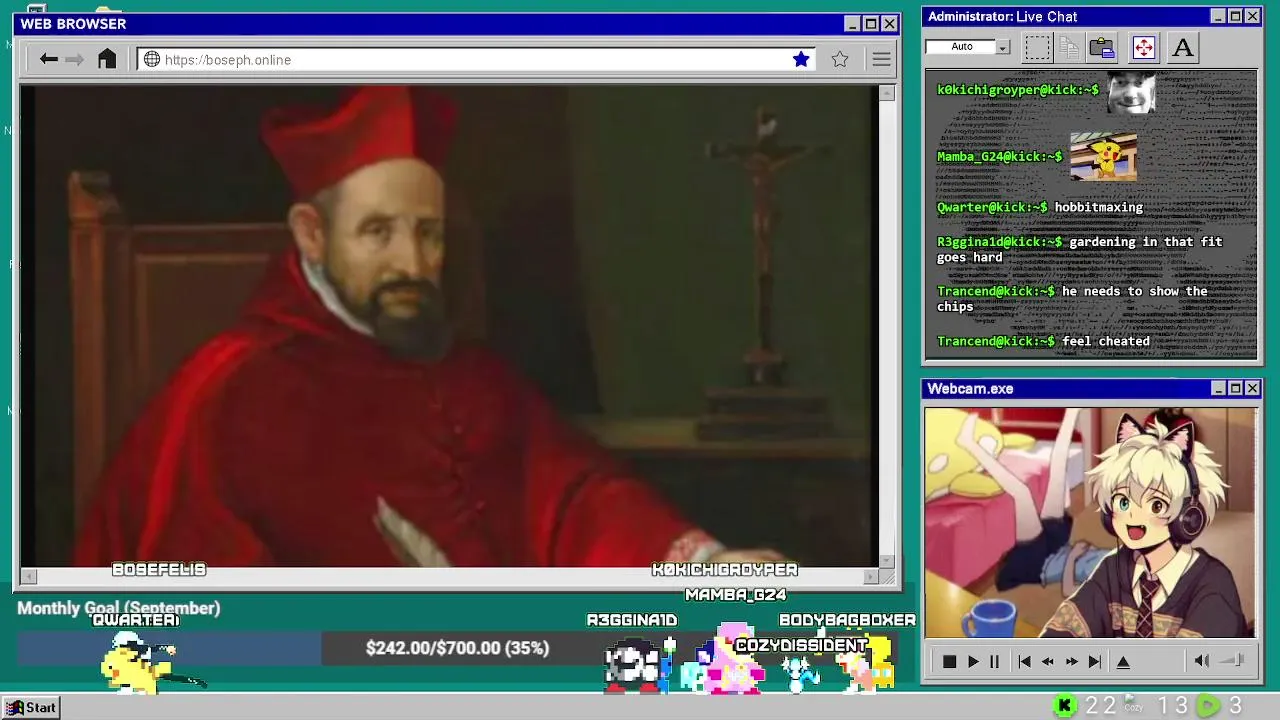Click the outlined favorites star
The image size is (1280, 720).
click(840, 59)
